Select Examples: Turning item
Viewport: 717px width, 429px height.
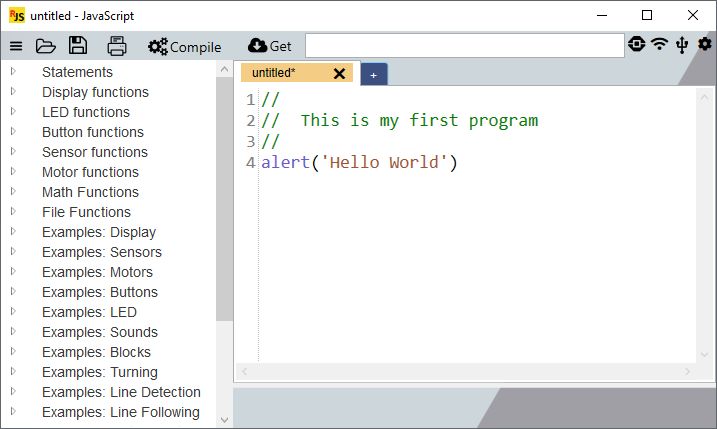[x=100, y=372]
